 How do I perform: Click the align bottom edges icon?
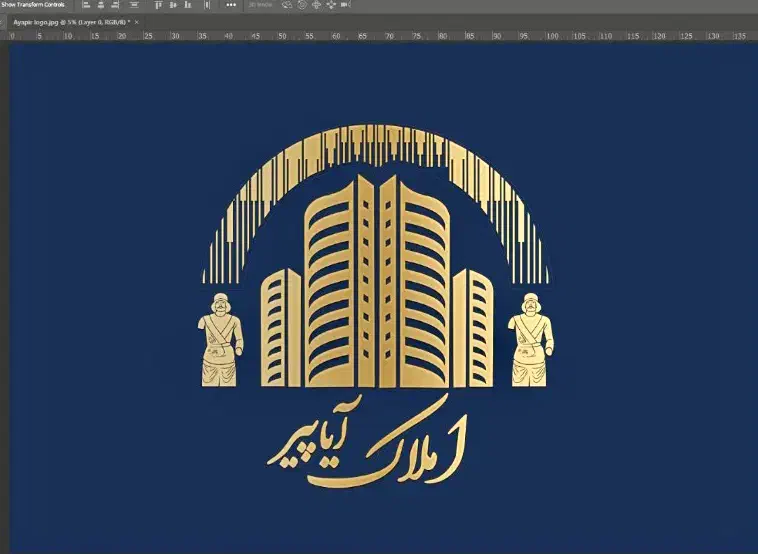point(188,5)
